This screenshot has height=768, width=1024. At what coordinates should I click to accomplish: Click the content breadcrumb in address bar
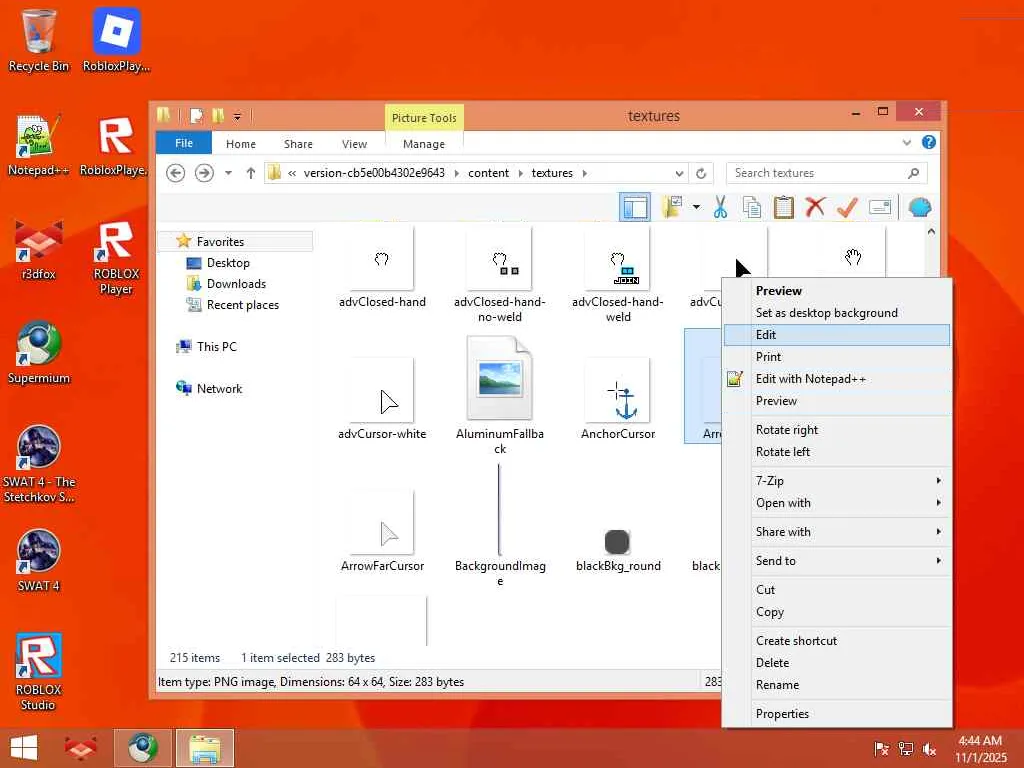point(488,173)
